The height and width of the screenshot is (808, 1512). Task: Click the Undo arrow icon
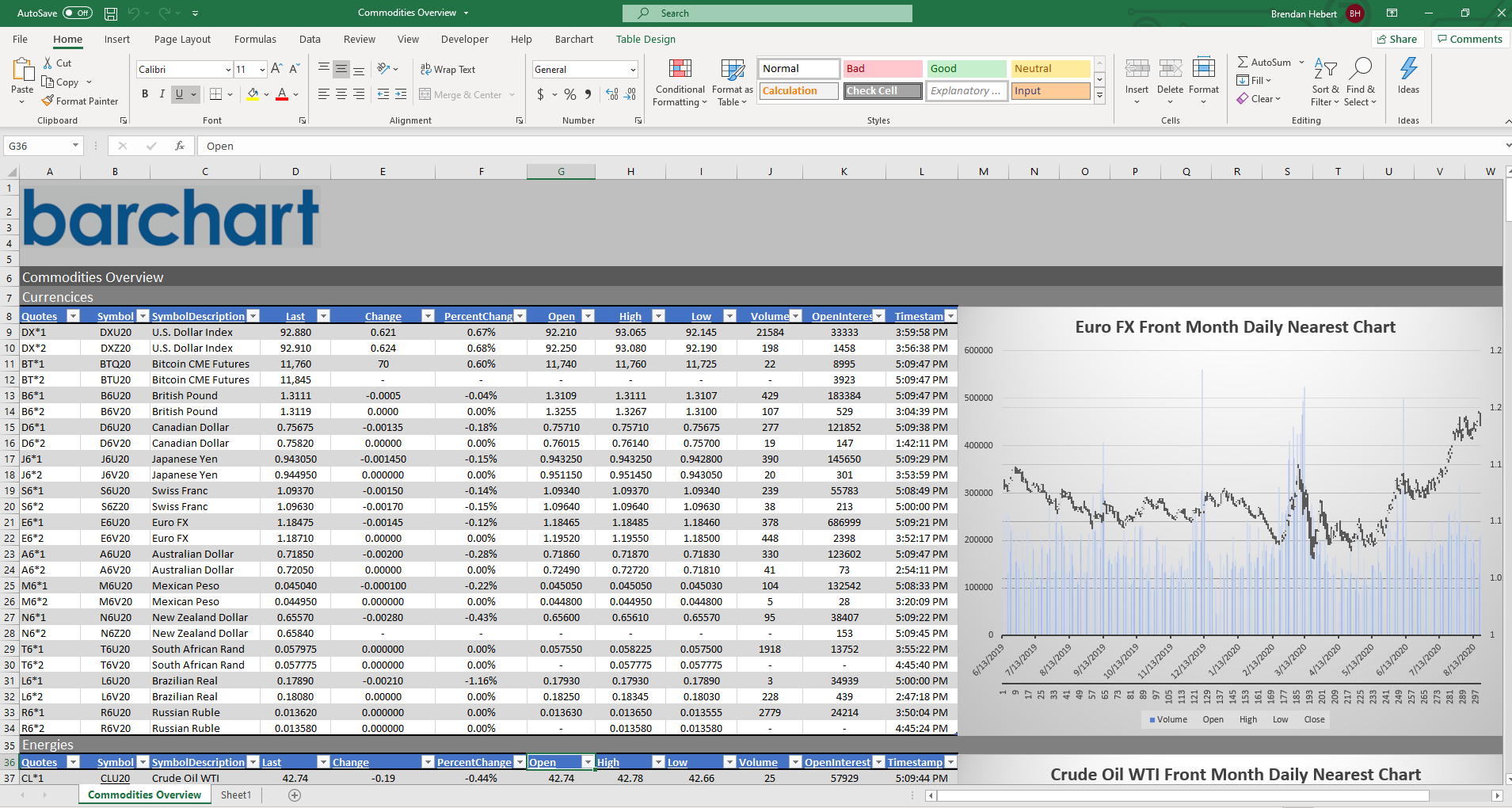tap(134, 13)
